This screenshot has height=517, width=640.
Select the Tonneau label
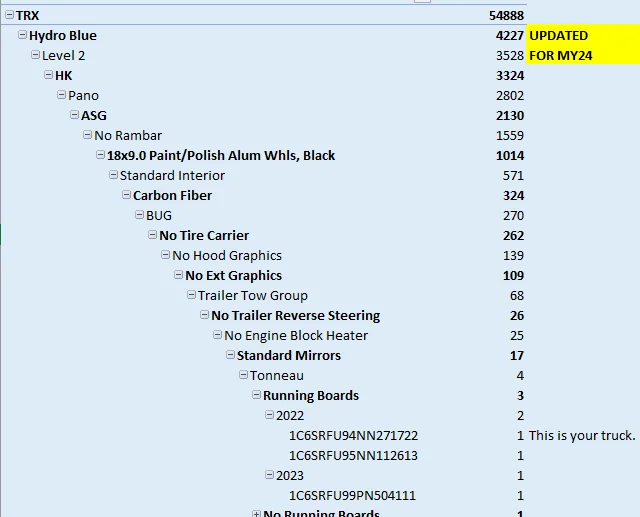[277, 375]
